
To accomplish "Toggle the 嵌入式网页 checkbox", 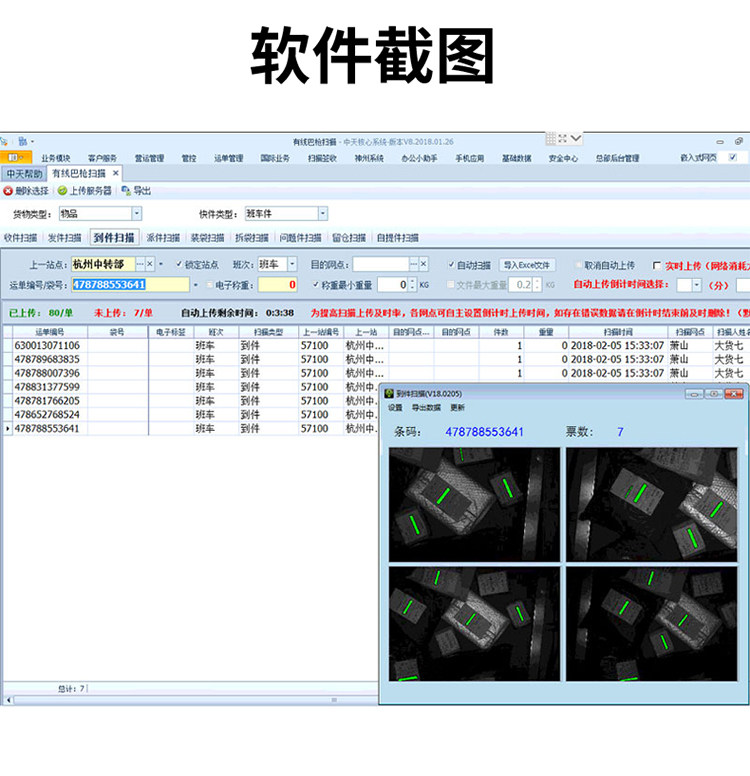I will tap(733, 157).
